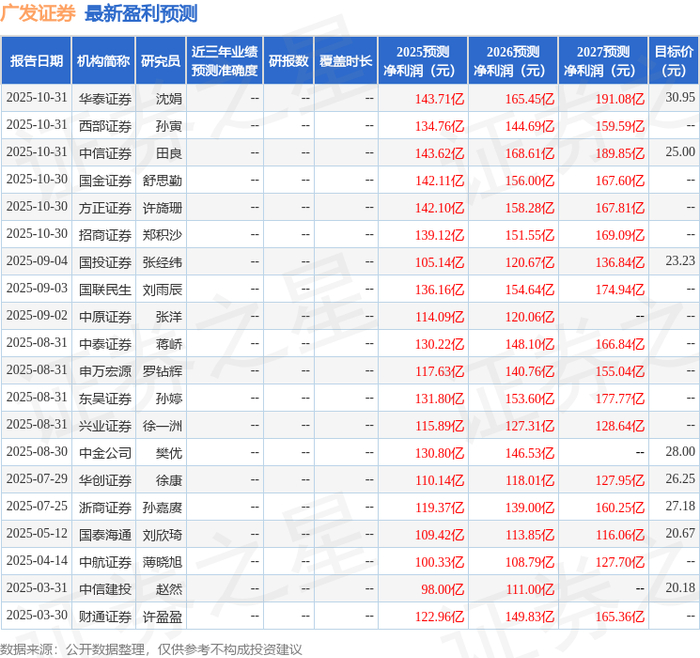This screenshot has height=658, width=700.
Task: Select the 西部证券 institution cell
Action: [105, 126]
